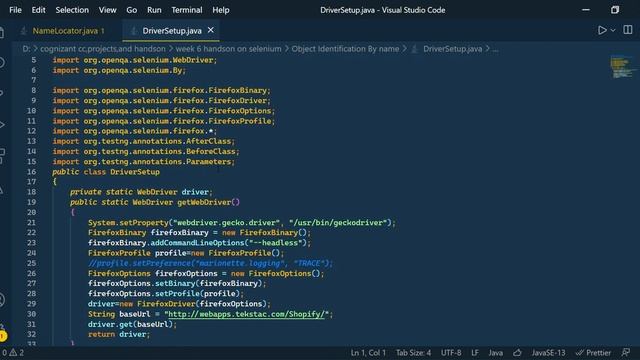The width and height of the screenshot is (640, 360).
Task: Click the 'getWebDriver' method name
Action: click(204, 202)
